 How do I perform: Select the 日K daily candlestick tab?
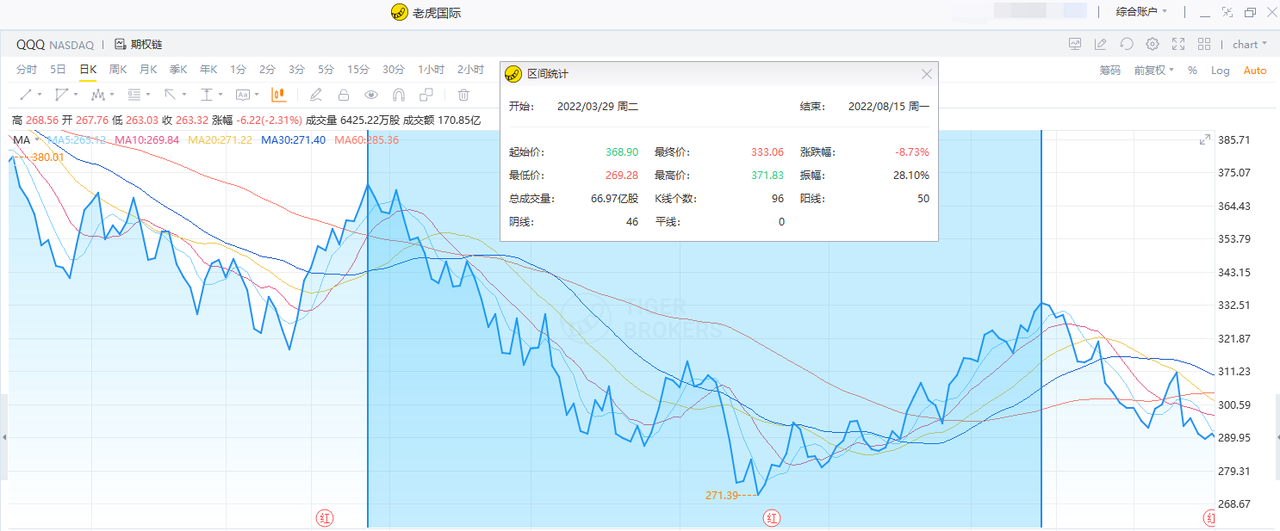point(88,70)
